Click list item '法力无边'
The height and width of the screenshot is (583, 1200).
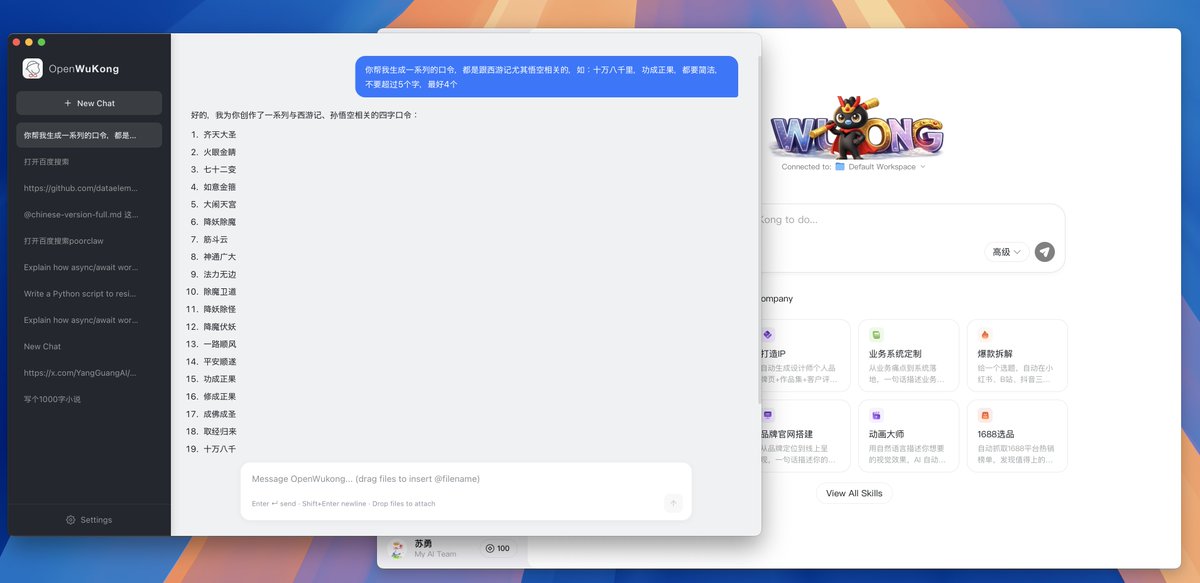coord(220,275)
